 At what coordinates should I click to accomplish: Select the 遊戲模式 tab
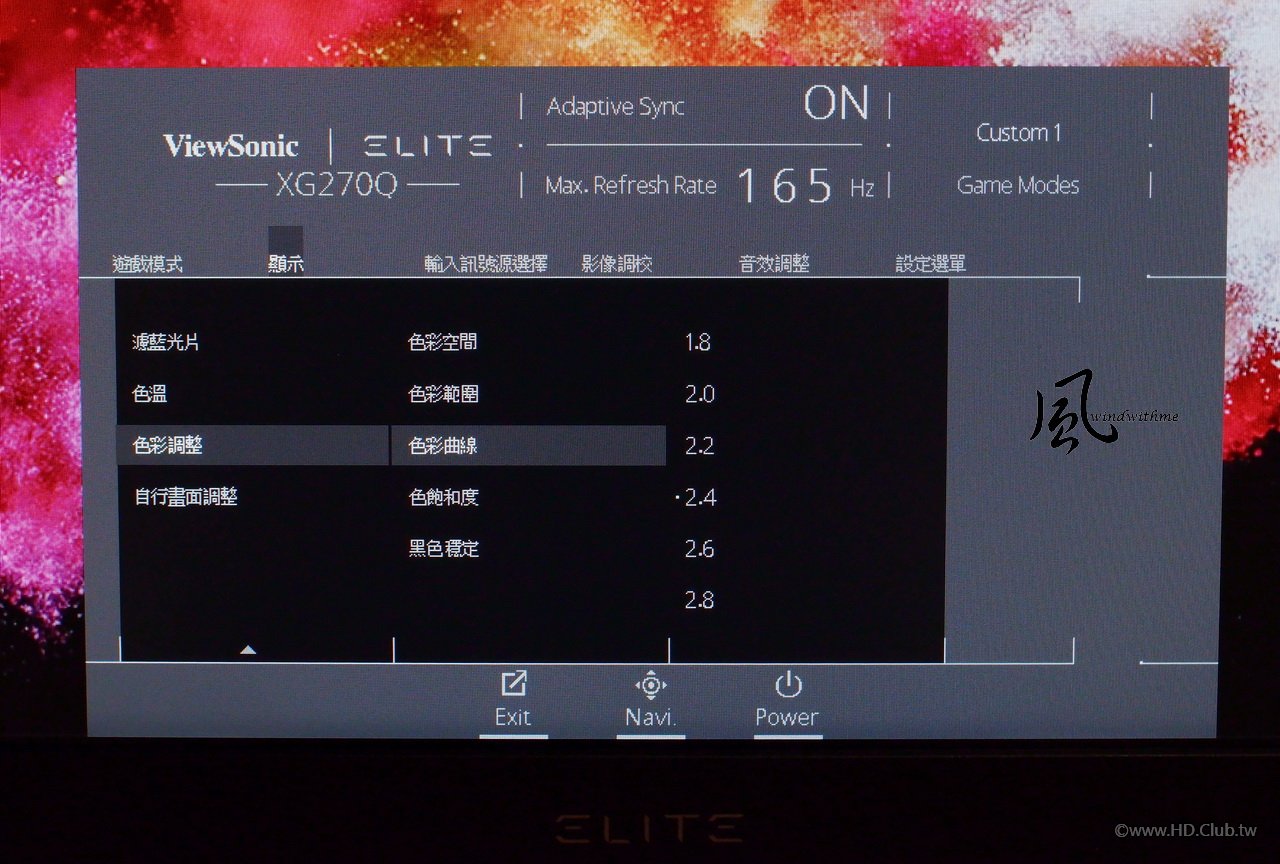(x=147, y=265)
